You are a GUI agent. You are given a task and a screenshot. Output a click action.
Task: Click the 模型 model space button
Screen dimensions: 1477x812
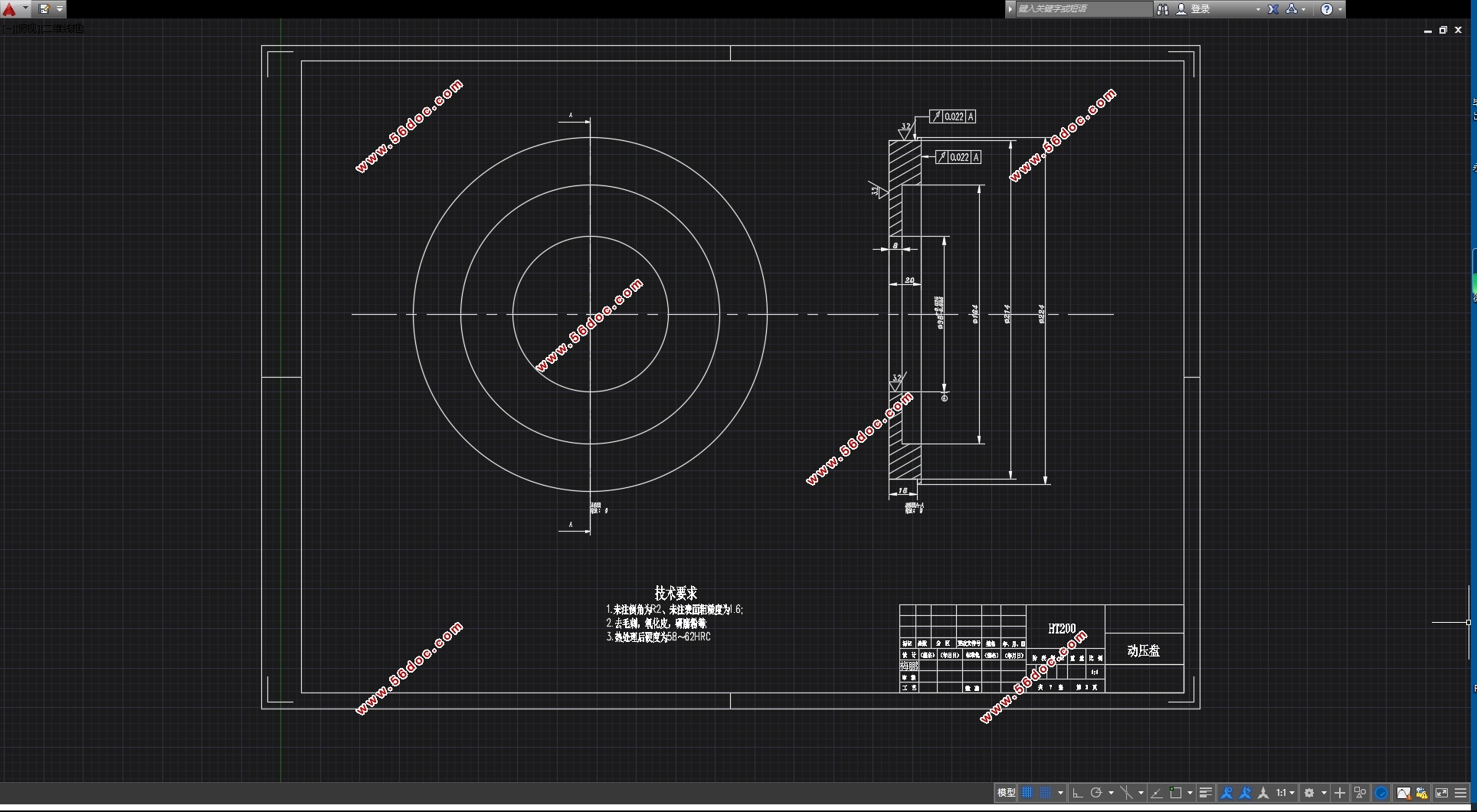(x=1006, y=793)
